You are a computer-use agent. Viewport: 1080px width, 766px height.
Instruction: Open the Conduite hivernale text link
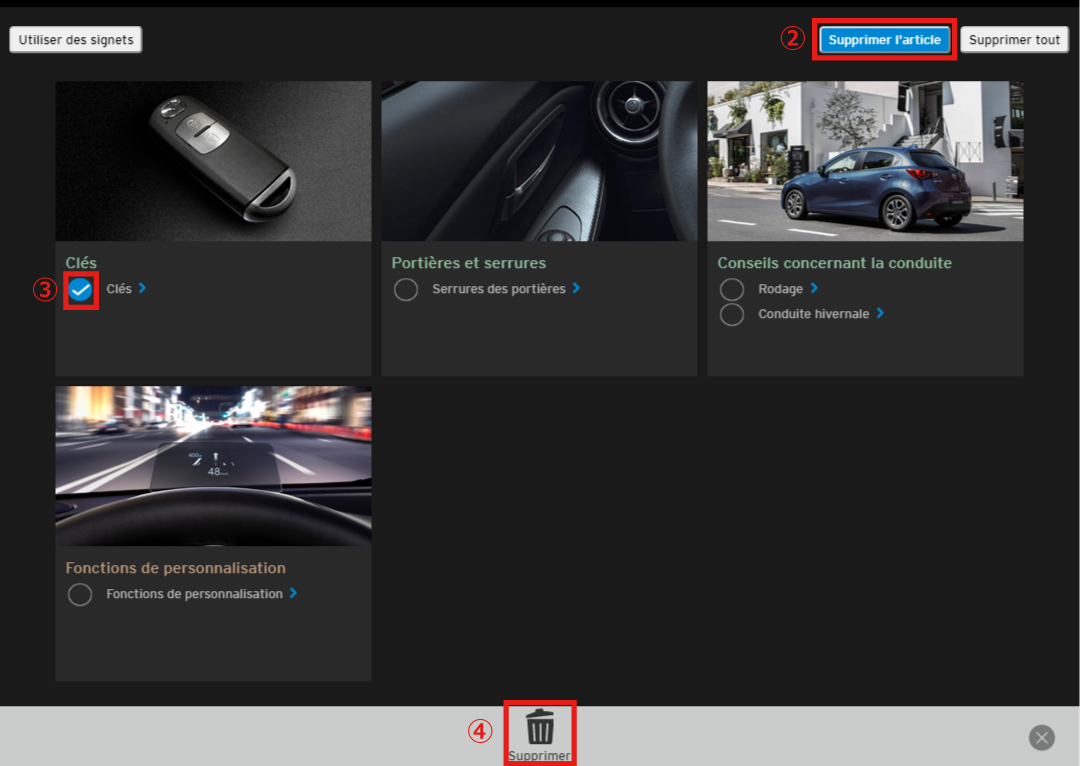tap(813, 314)
